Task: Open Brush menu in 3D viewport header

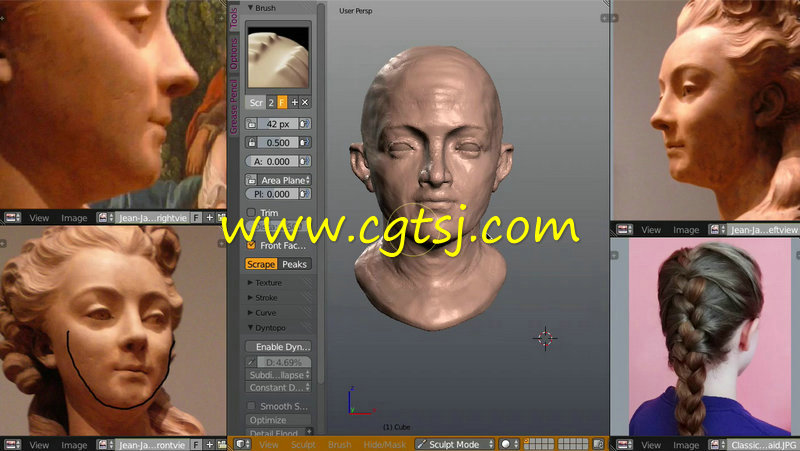Action: coord(339,445)
